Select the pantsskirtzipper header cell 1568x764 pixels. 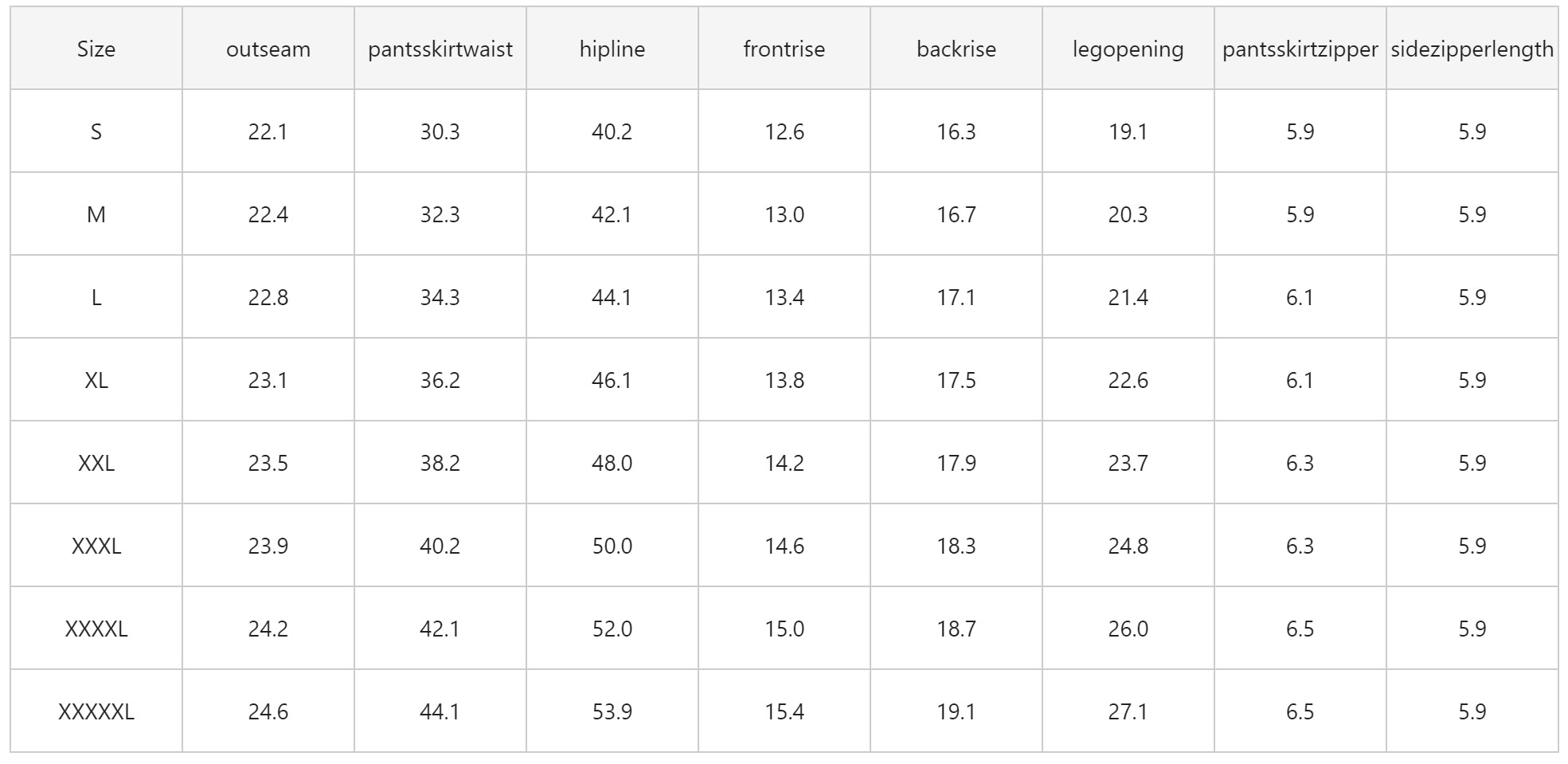pos(1300,49)
